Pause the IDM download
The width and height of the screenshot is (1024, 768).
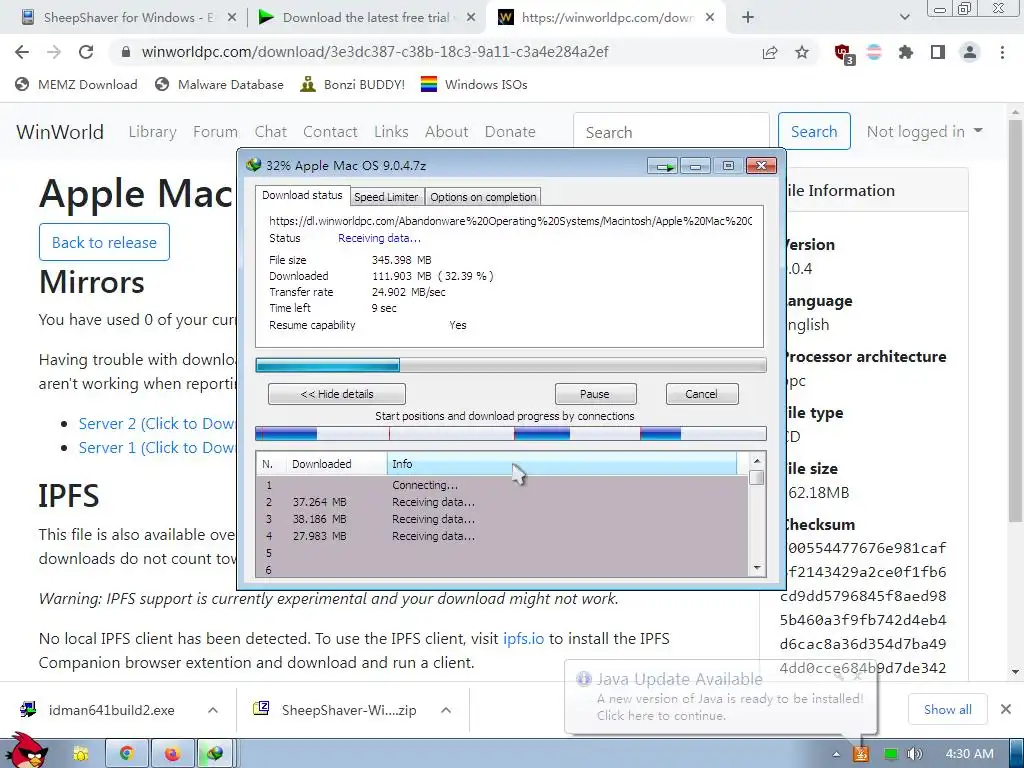point(595,394)
